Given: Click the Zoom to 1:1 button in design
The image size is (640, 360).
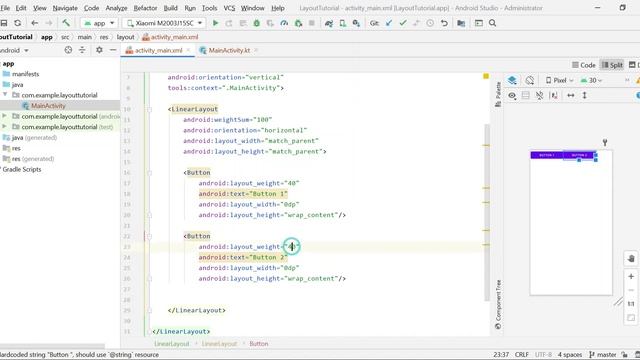Looking at the screenshot, I should (x=631, y=304).
